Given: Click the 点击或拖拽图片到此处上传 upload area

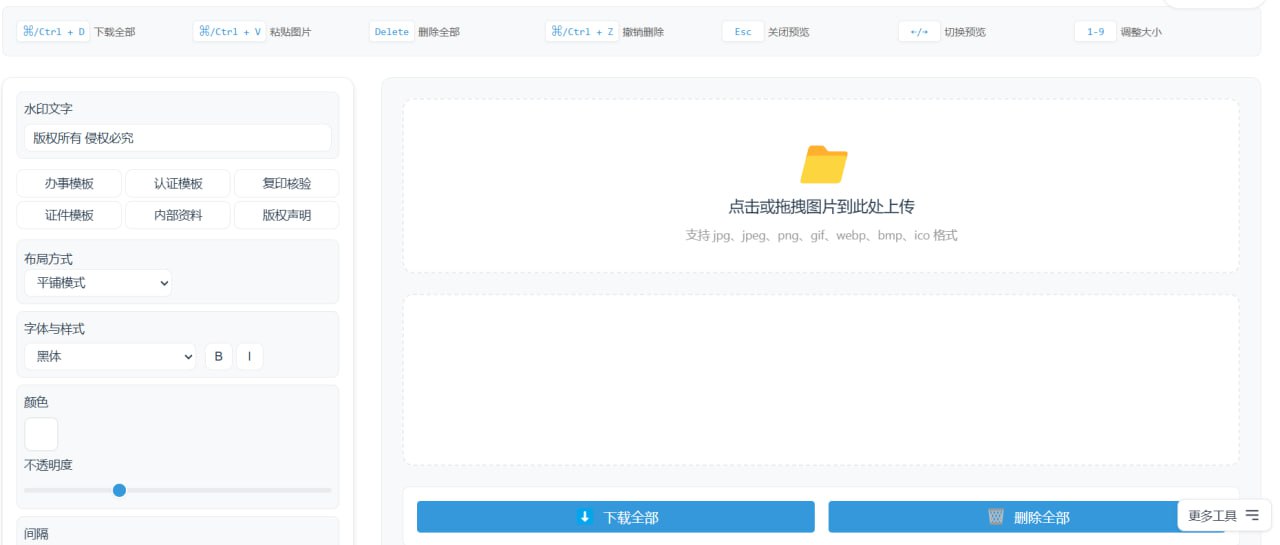Looking at the screenshot, I should 821,207.
